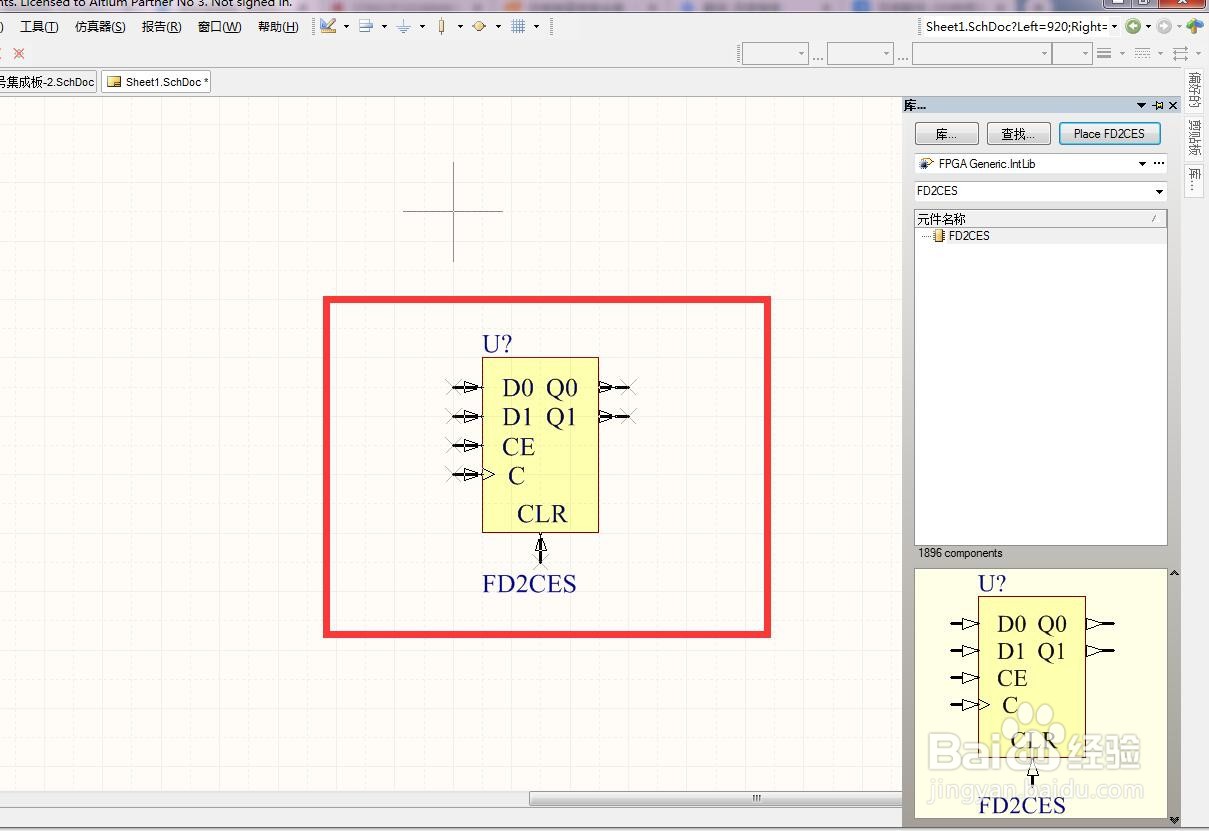Expand simulation sources dropdown arrow
This screenshot has height=831, width=1209.
[x=498, y=26]
